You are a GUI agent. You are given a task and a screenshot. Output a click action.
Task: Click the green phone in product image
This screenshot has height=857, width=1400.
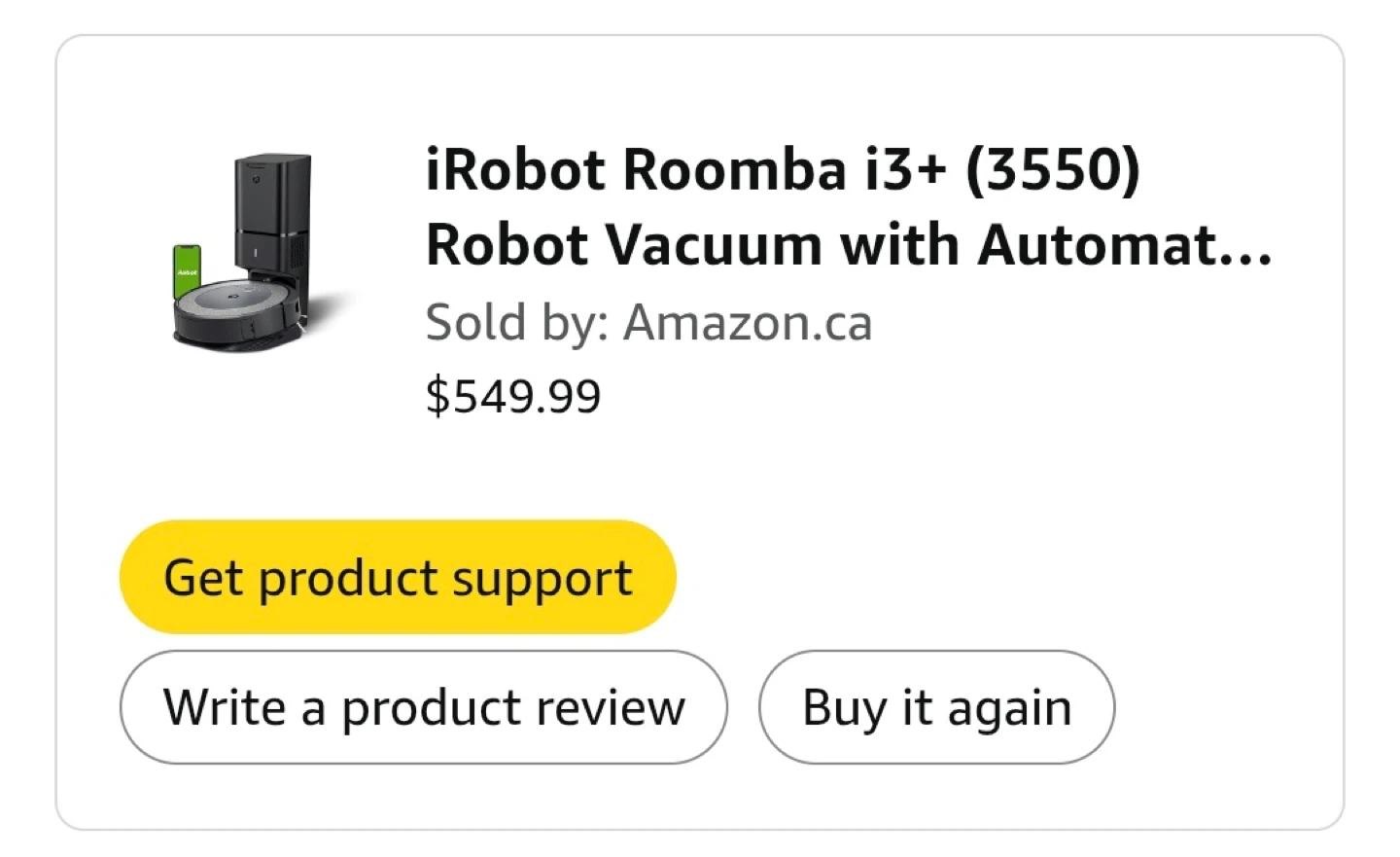(x=187, y=273)
